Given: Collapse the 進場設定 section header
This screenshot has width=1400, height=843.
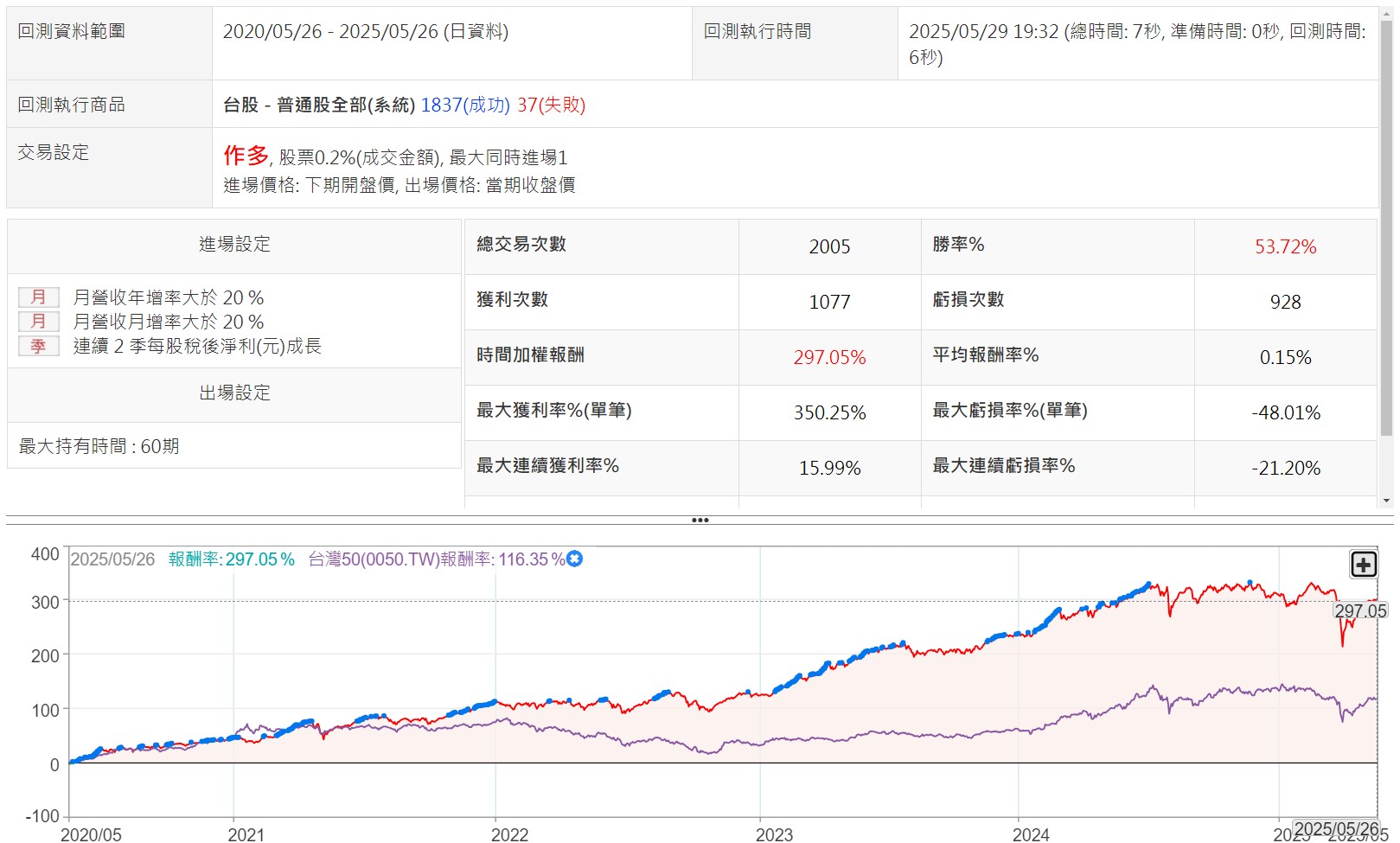Looking at the screenshot, I should [234, 245].
